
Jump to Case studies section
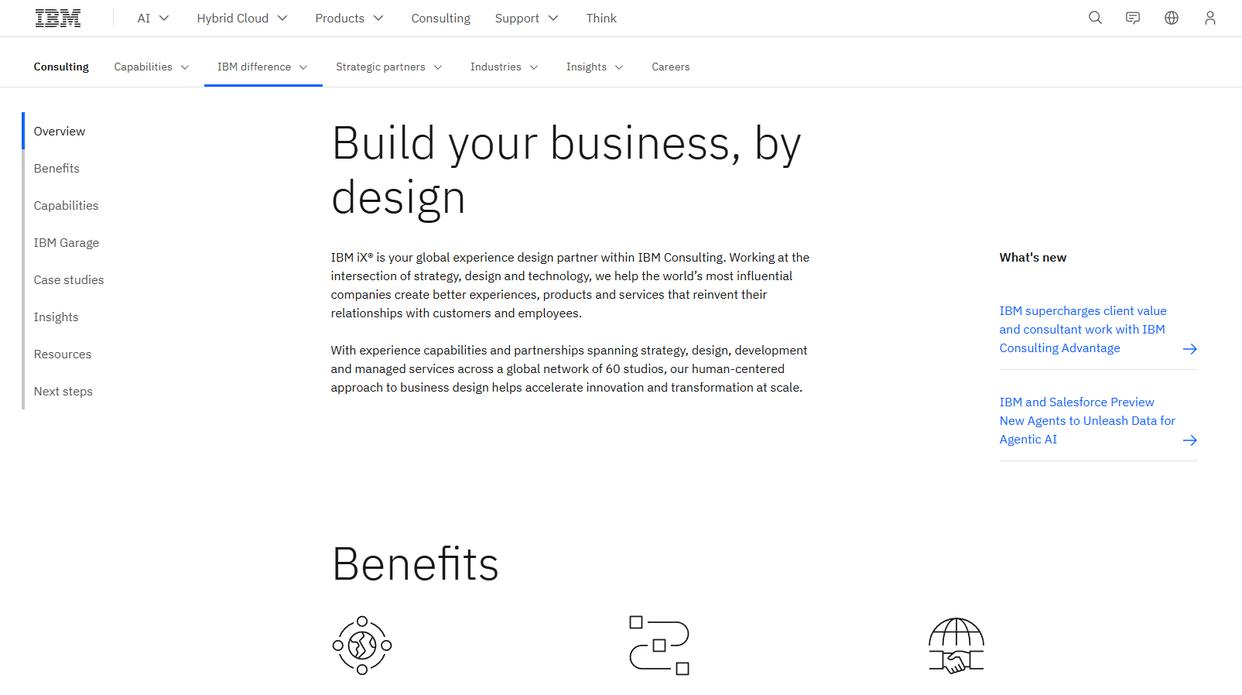coord(68,280)
